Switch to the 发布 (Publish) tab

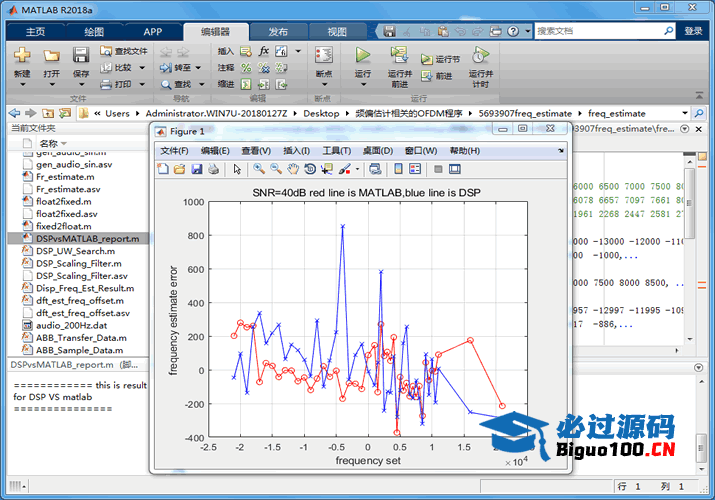(278, 31)
